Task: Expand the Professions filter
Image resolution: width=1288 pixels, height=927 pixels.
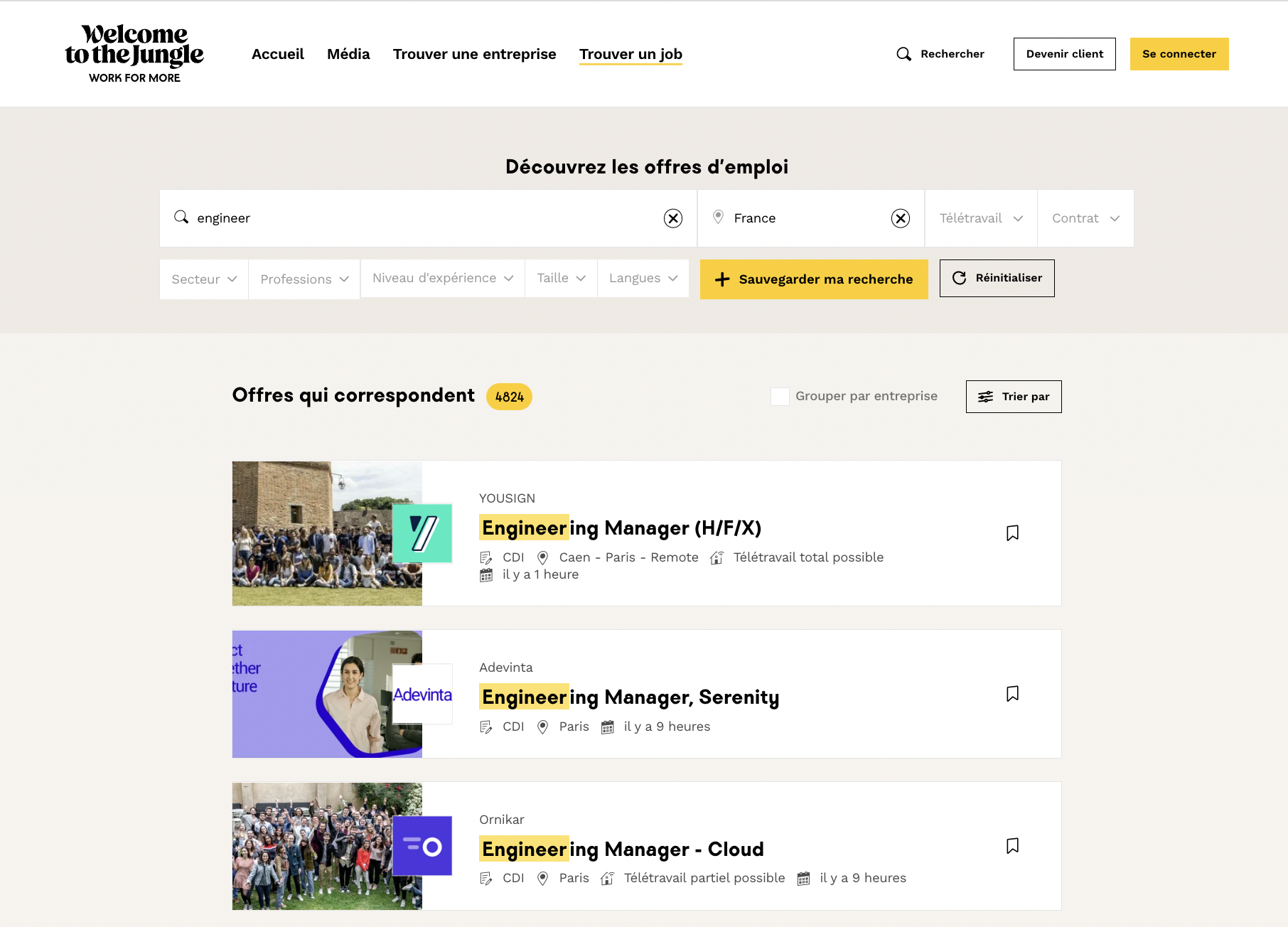Action: click(304, 279)
